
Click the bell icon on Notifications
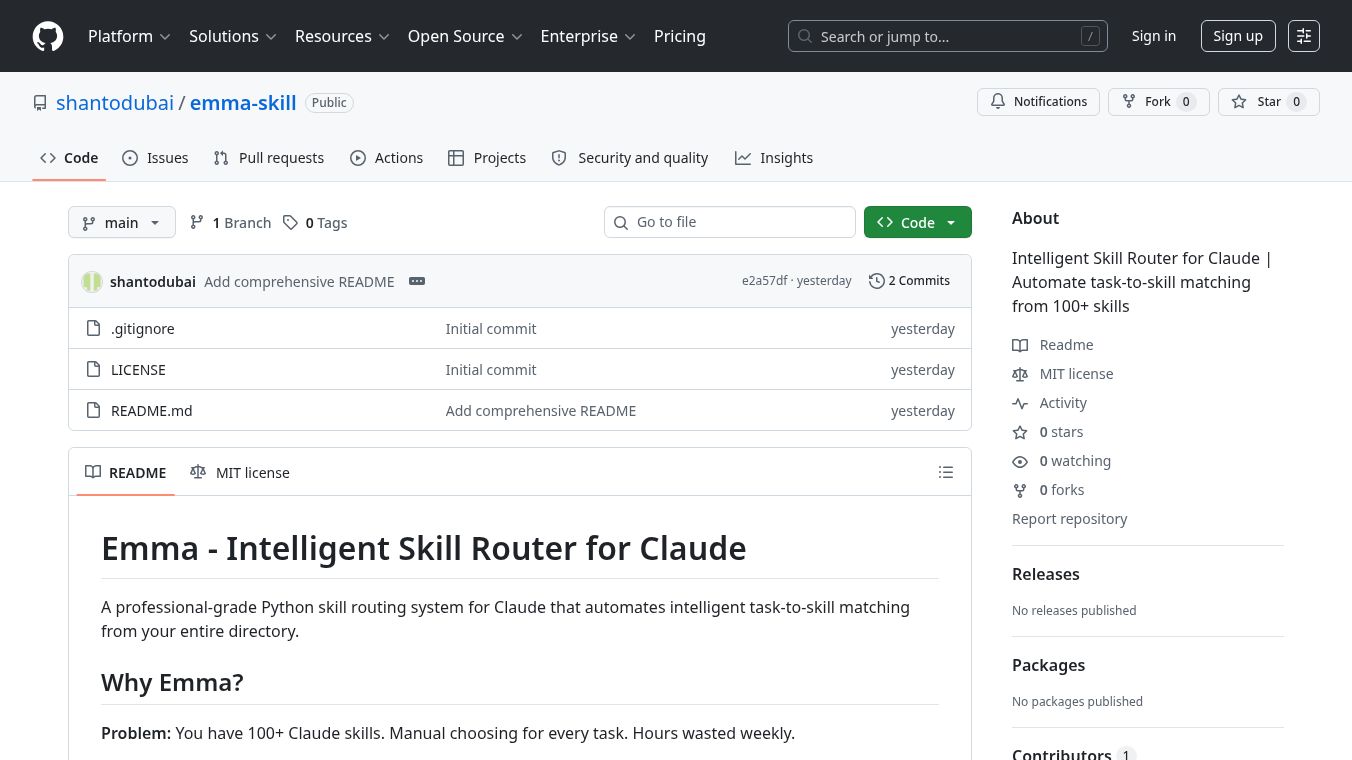pyautogui.click(x=998, y=102)
